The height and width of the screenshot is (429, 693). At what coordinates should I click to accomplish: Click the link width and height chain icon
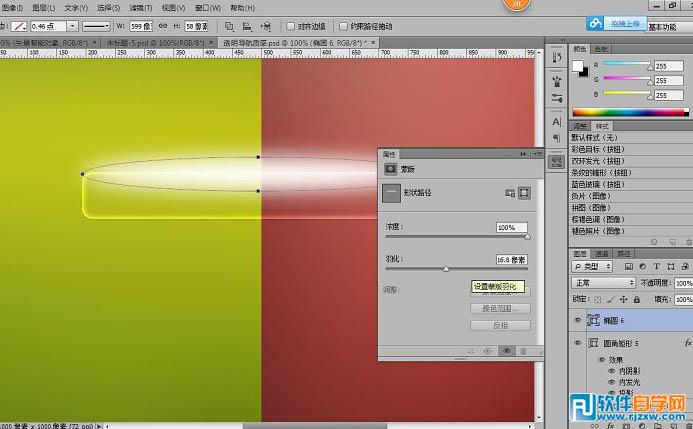(163, 26)
